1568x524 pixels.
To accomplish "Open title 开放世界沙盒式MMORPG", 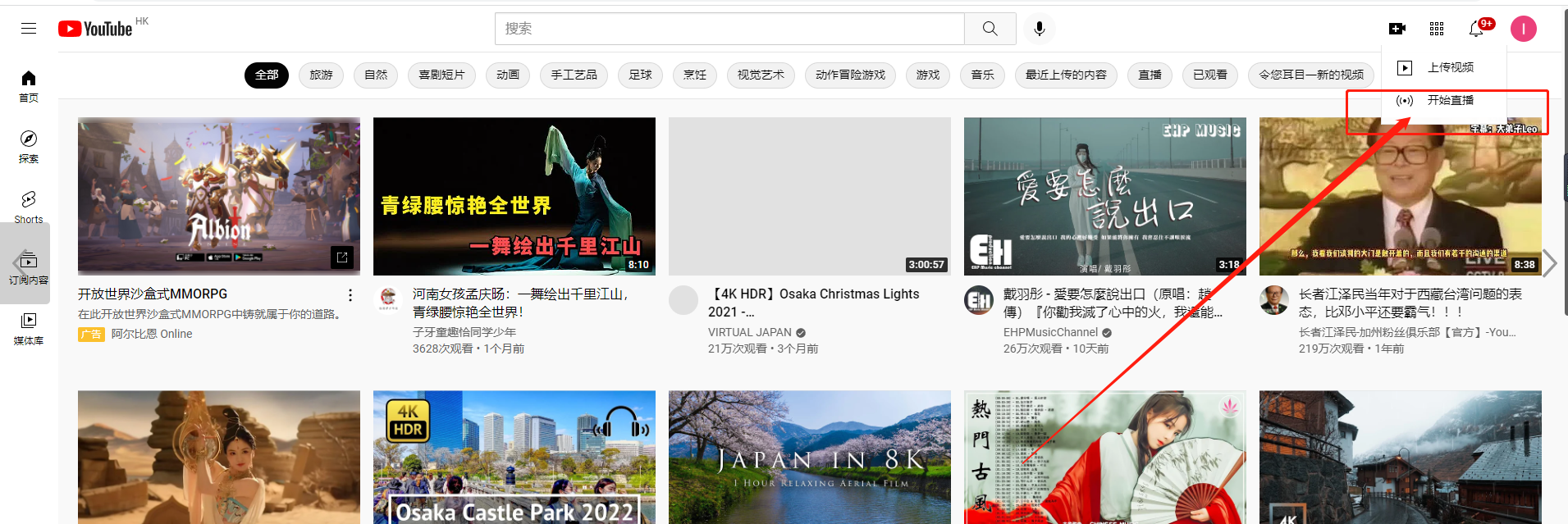I will tap(153, 294).
